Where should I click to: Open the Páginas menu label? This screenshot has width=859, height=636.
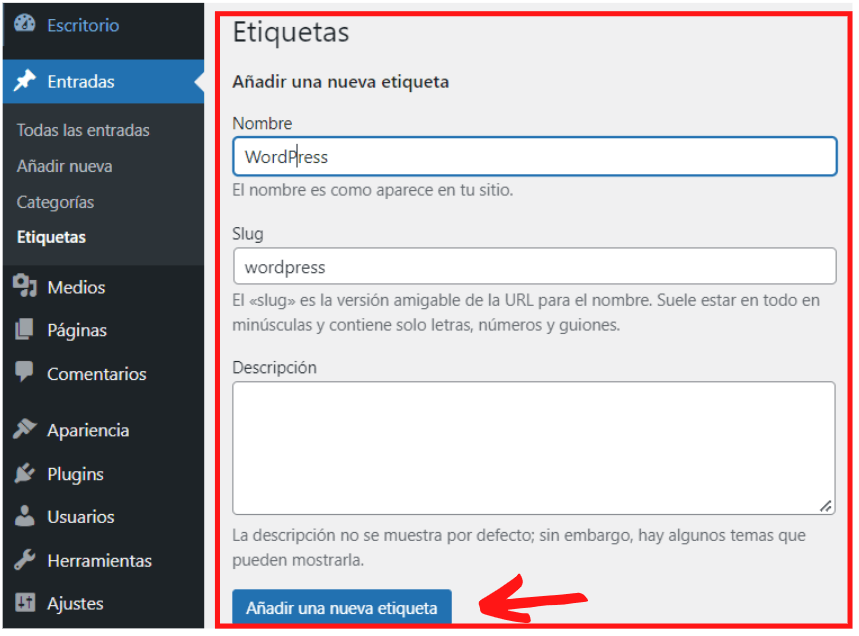[77, 330]
